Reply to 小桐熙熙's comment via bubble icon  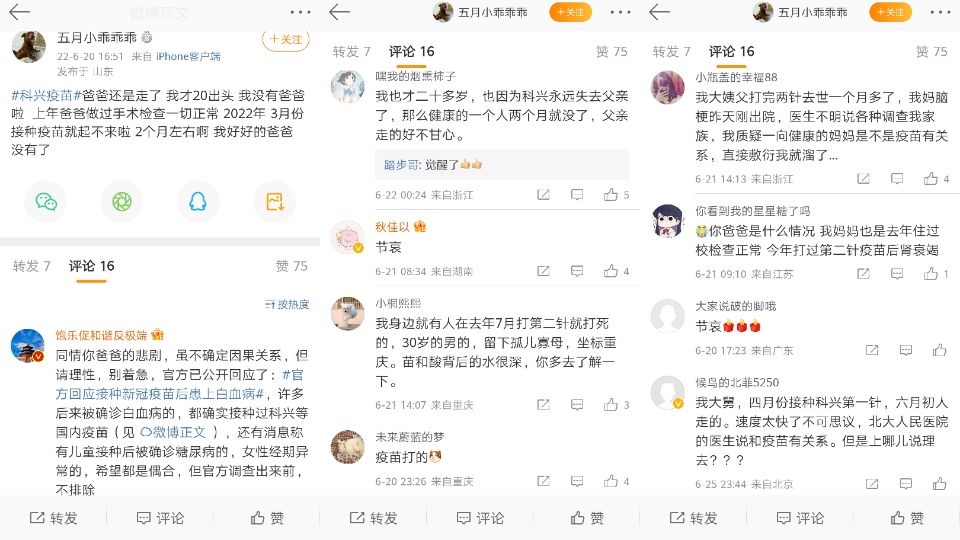pos(577,405)
